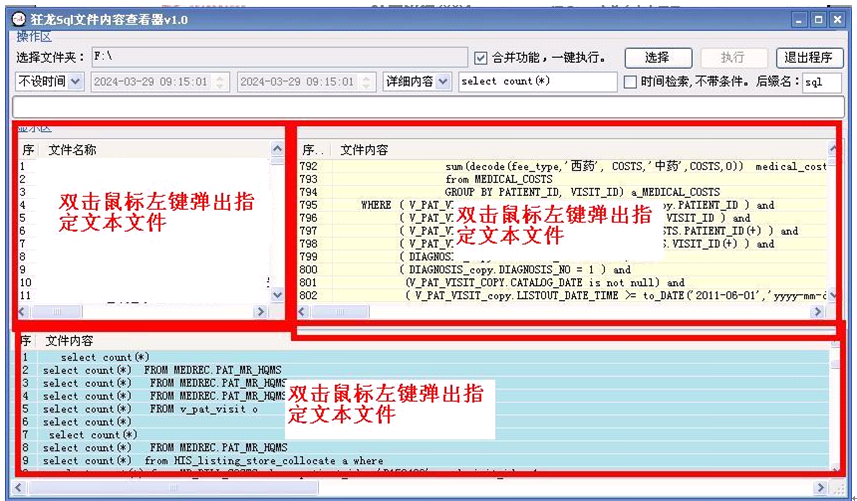The image size is (857, 501).
Task: Click the file list horizontal scrollbar thumb
Action: pos(57,312)
